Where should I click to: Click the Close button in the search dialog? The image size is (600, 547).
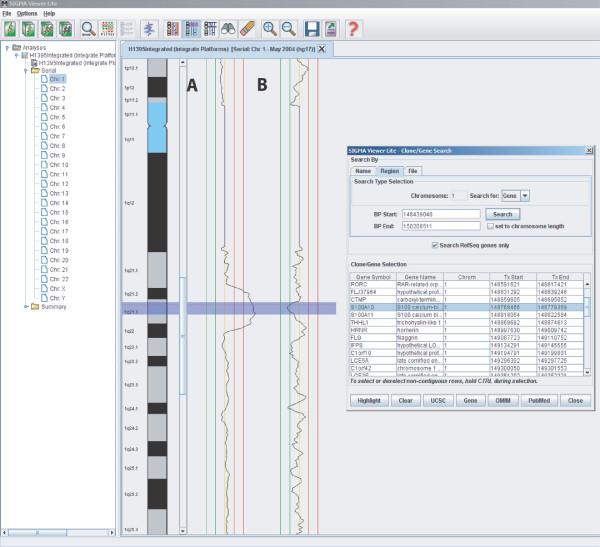[x=575, y=400]
